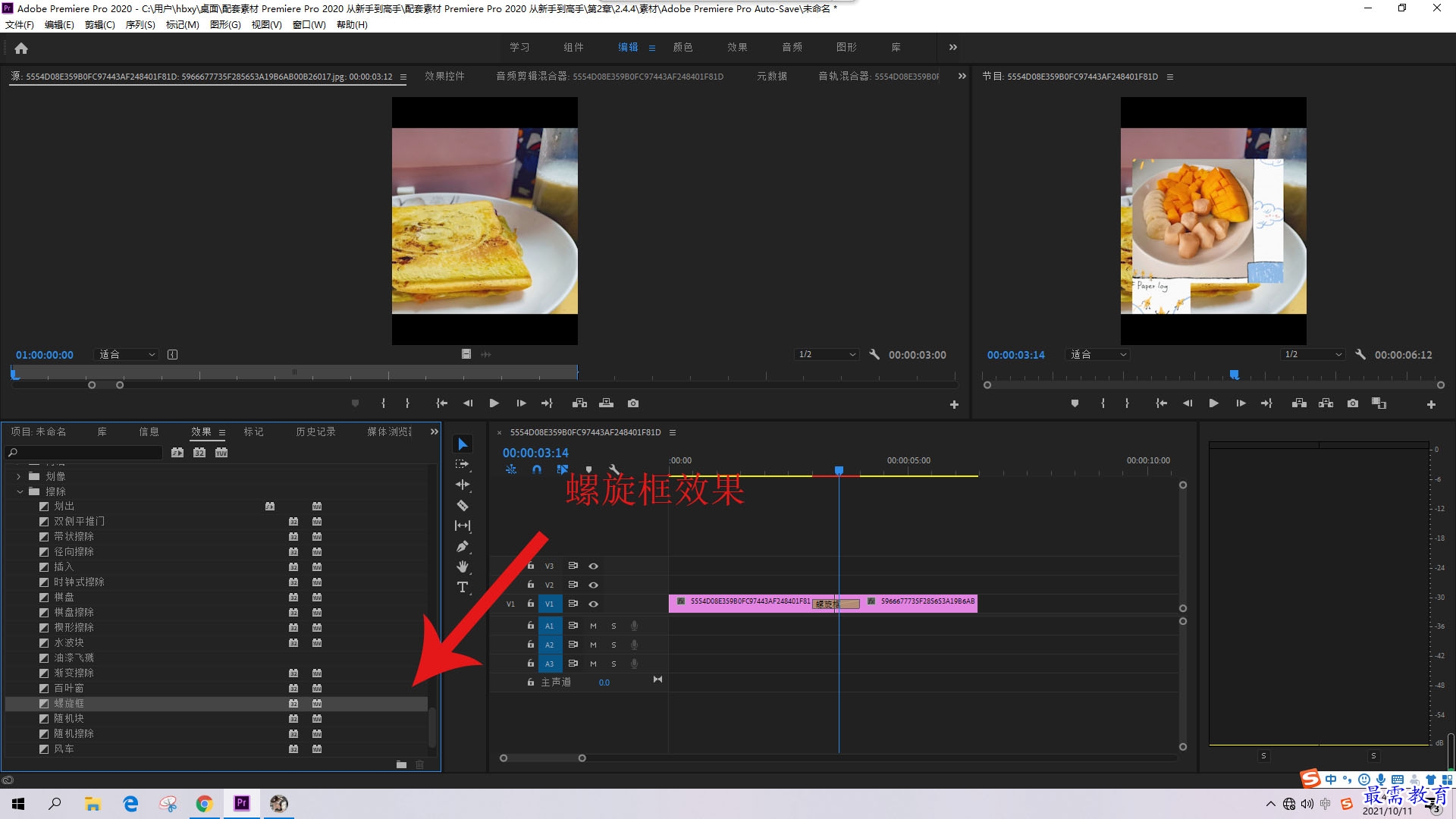Toggle V3 track visibility eye
1456x819 pixels.
coord(594,566)
